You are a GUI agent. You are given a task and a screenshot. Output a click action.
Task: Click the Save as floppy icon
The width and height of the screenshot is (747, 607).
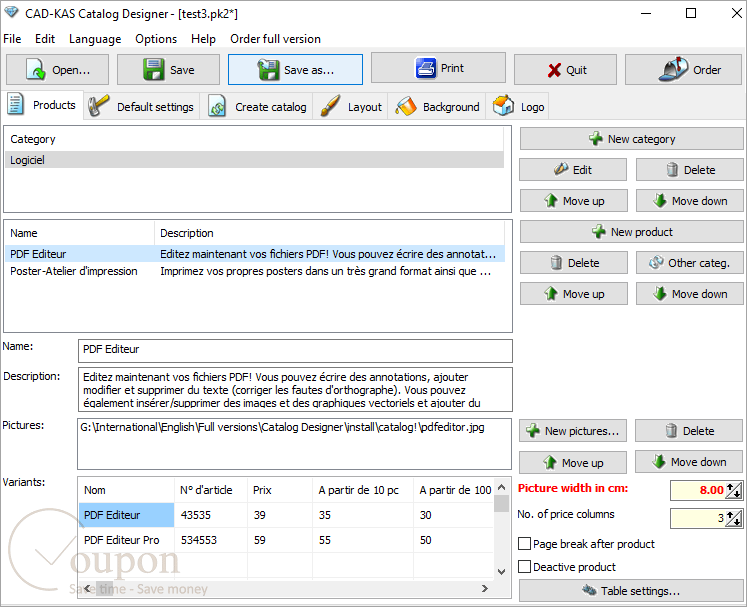[x=268, y=70]
